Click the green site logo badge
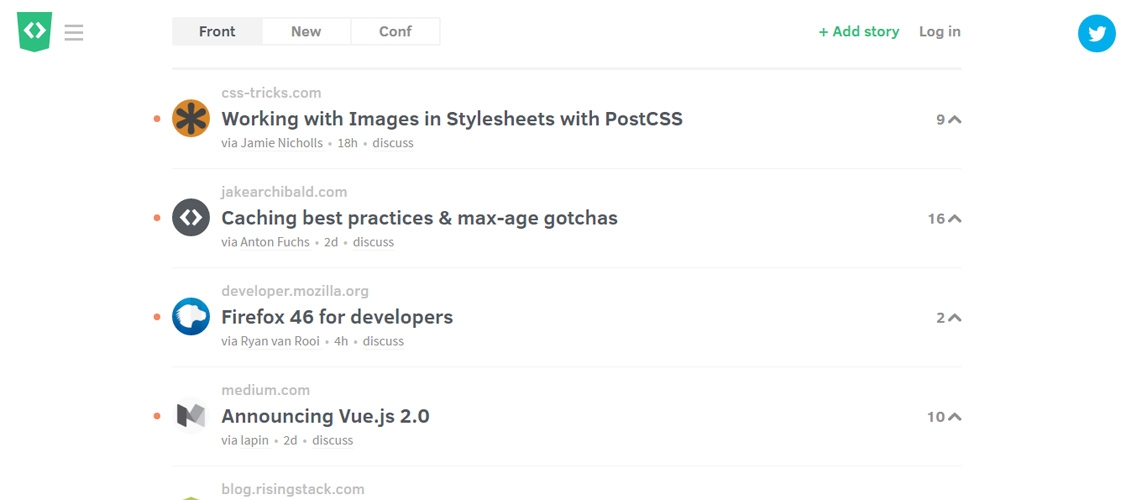Screen dimensions: 1131x500 (35, 32)
